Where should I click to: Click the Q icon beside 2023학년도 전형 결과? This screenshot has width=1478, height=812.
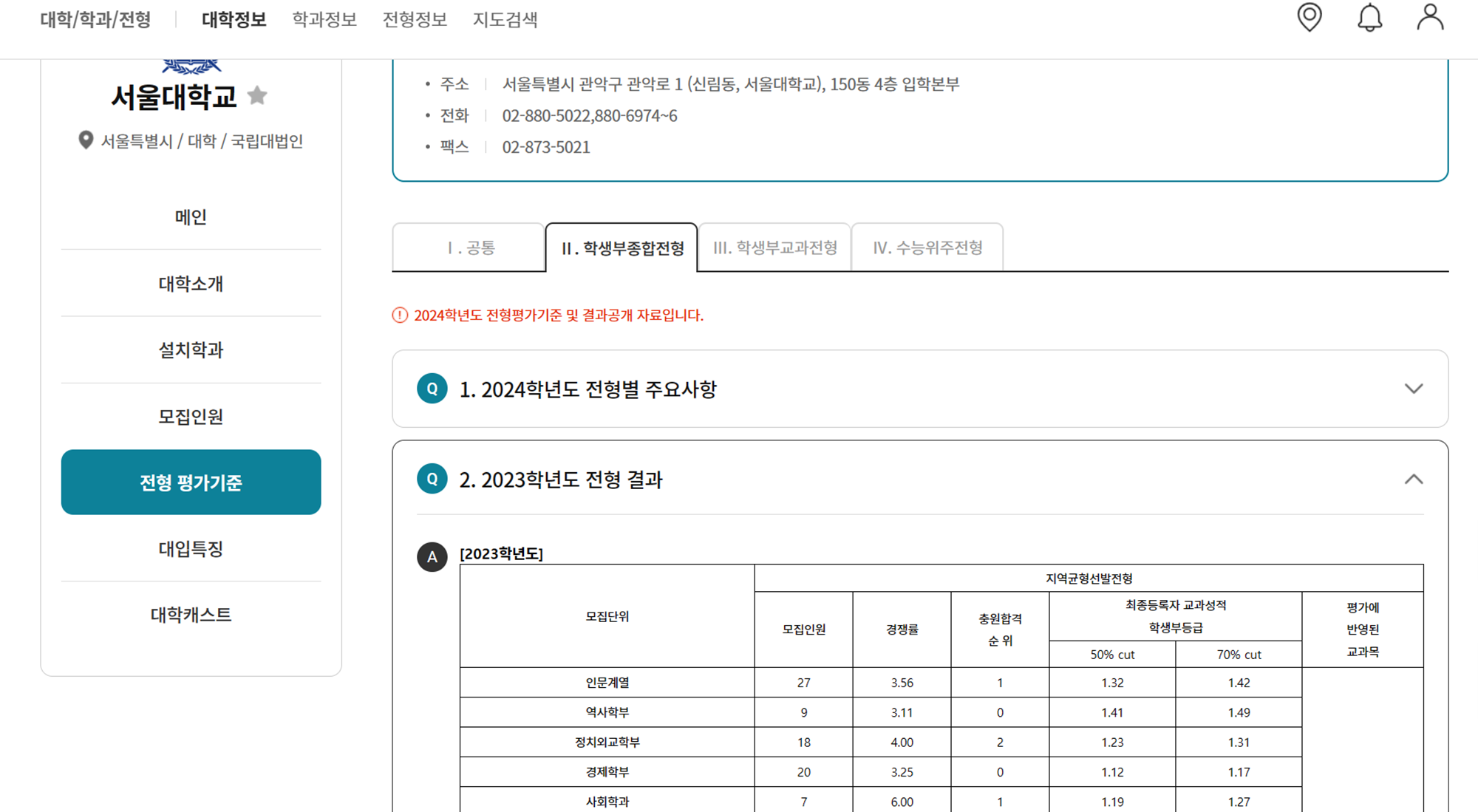432,479
